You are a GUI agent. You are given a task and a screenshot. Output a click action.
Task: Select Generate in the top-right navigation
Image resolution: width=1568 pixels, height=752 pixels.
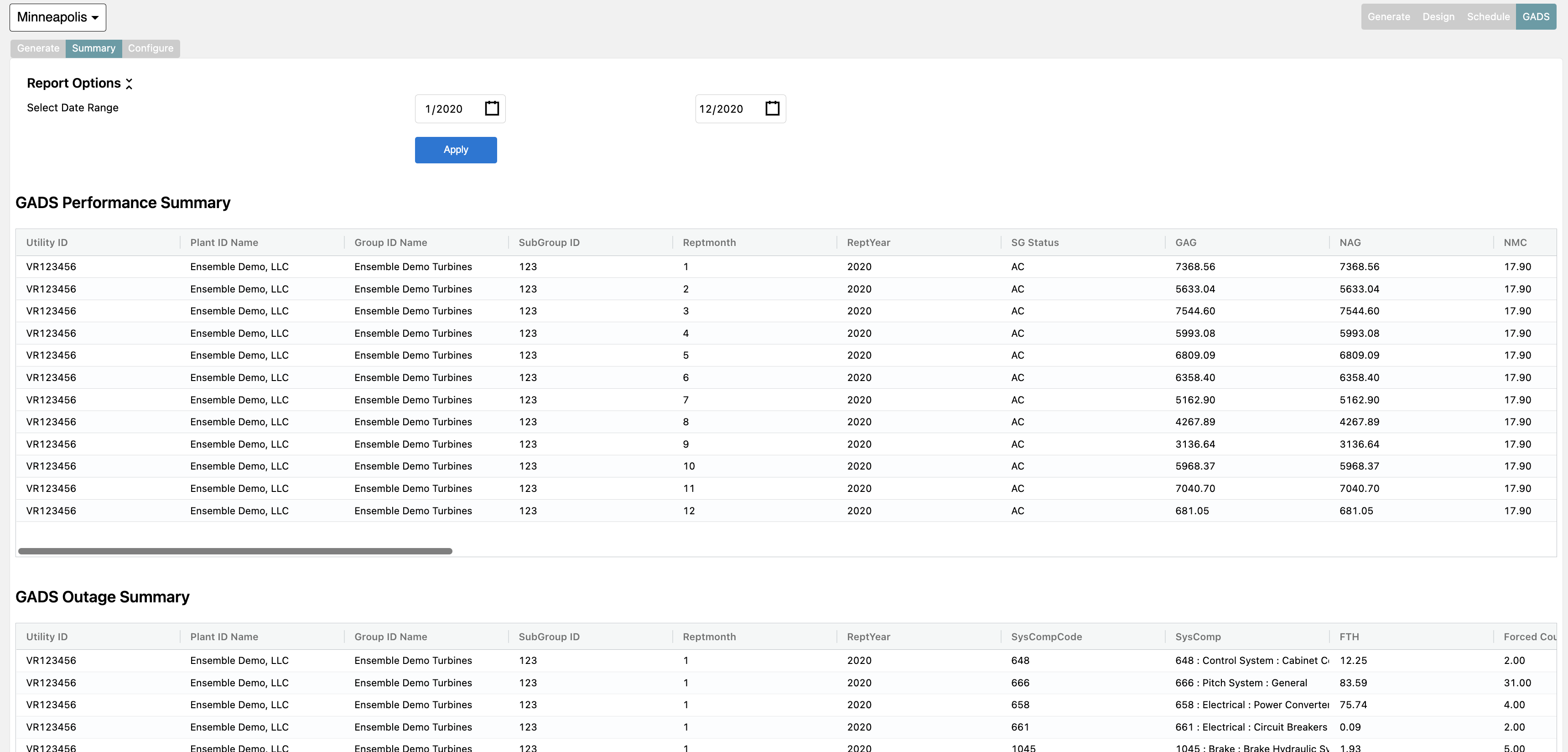1388,17
